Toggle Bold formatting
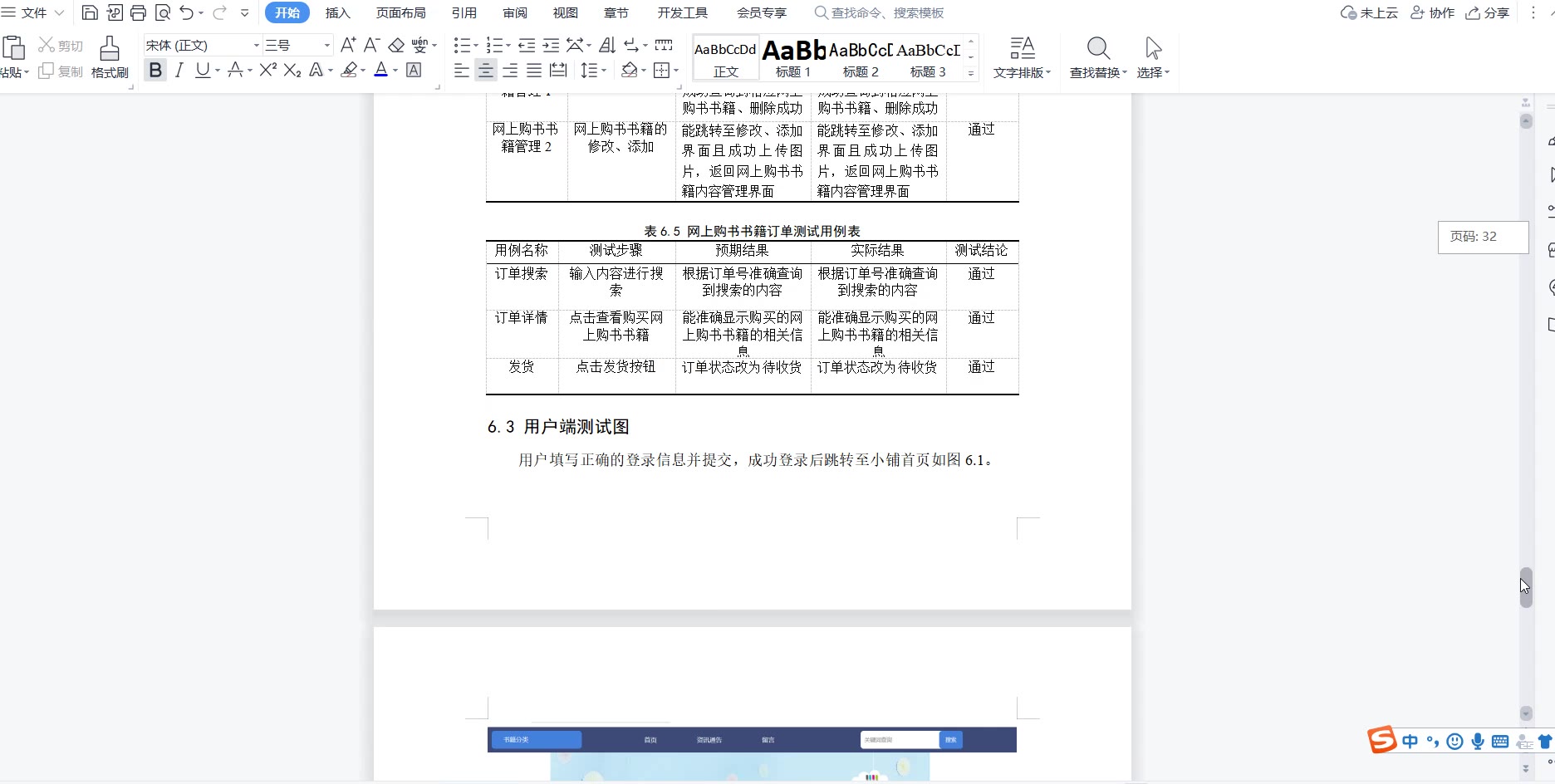Viewport: 1555px width, 784px height. coord(155,71)
